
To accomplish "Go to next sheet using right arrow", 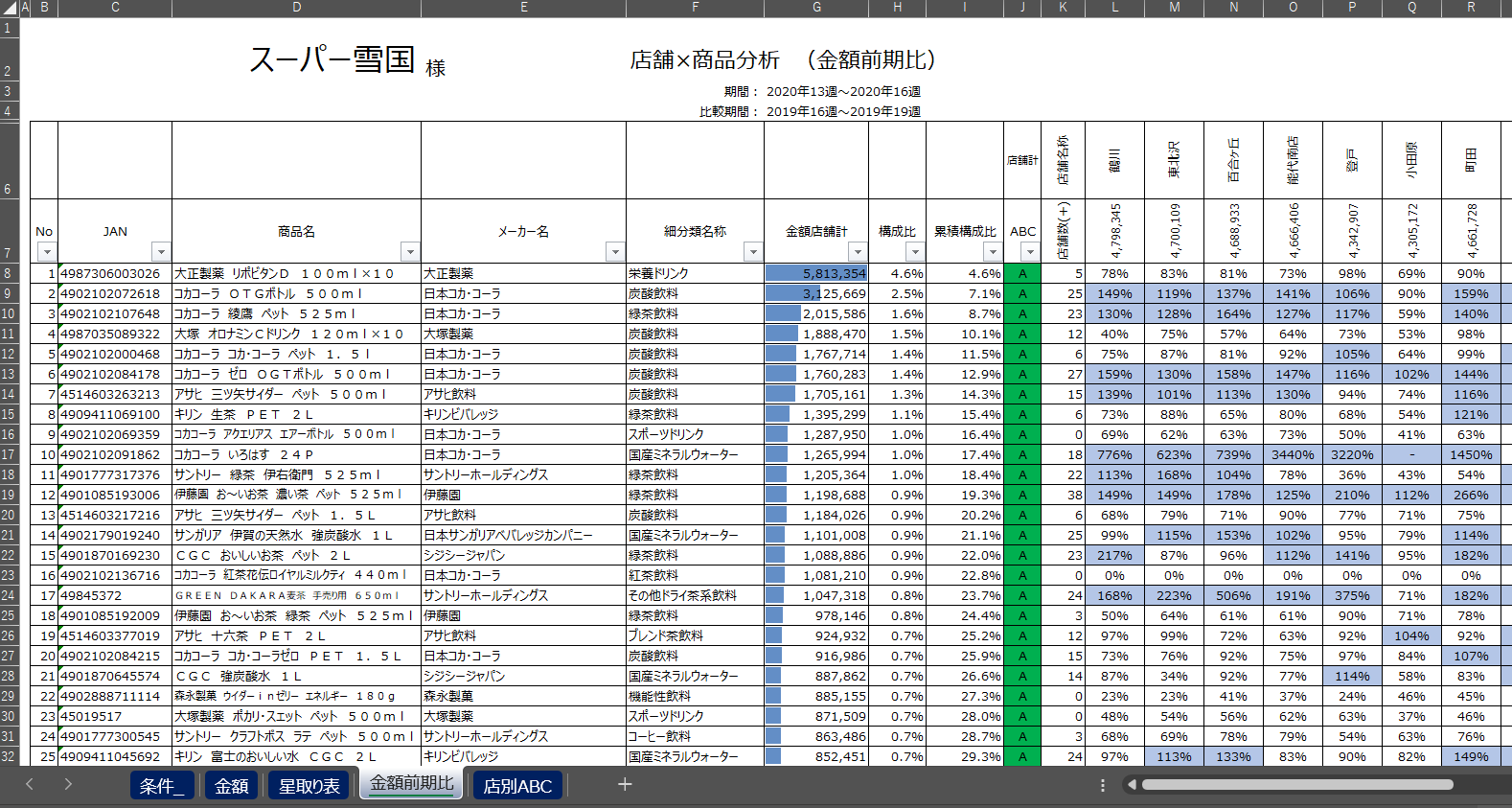I will [68, 785].
